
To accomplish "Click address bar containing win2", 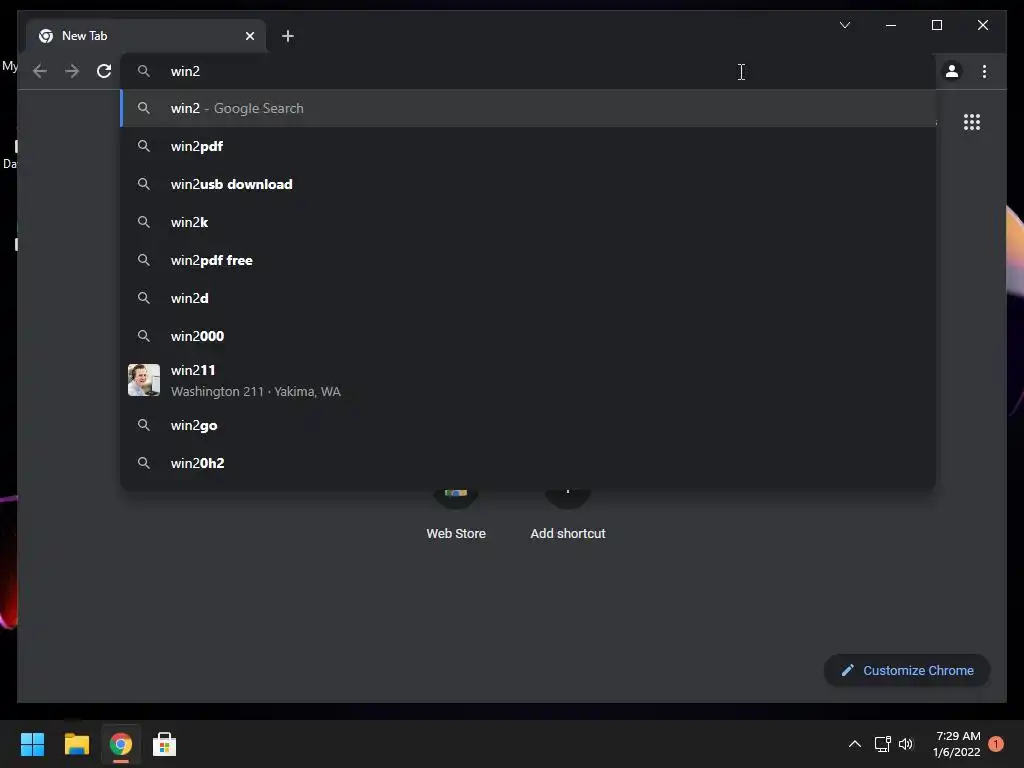I will click(528, 71).
